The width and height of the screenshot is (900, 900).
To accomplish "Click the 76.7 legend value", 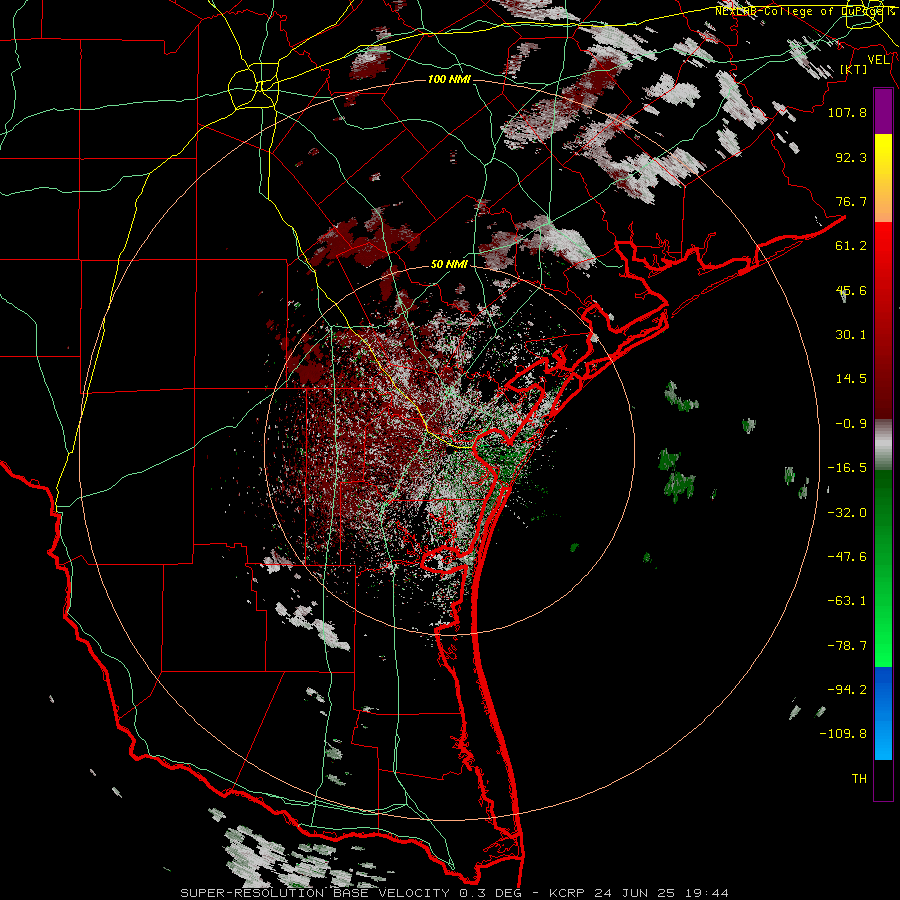I will [x=851, y=201].
